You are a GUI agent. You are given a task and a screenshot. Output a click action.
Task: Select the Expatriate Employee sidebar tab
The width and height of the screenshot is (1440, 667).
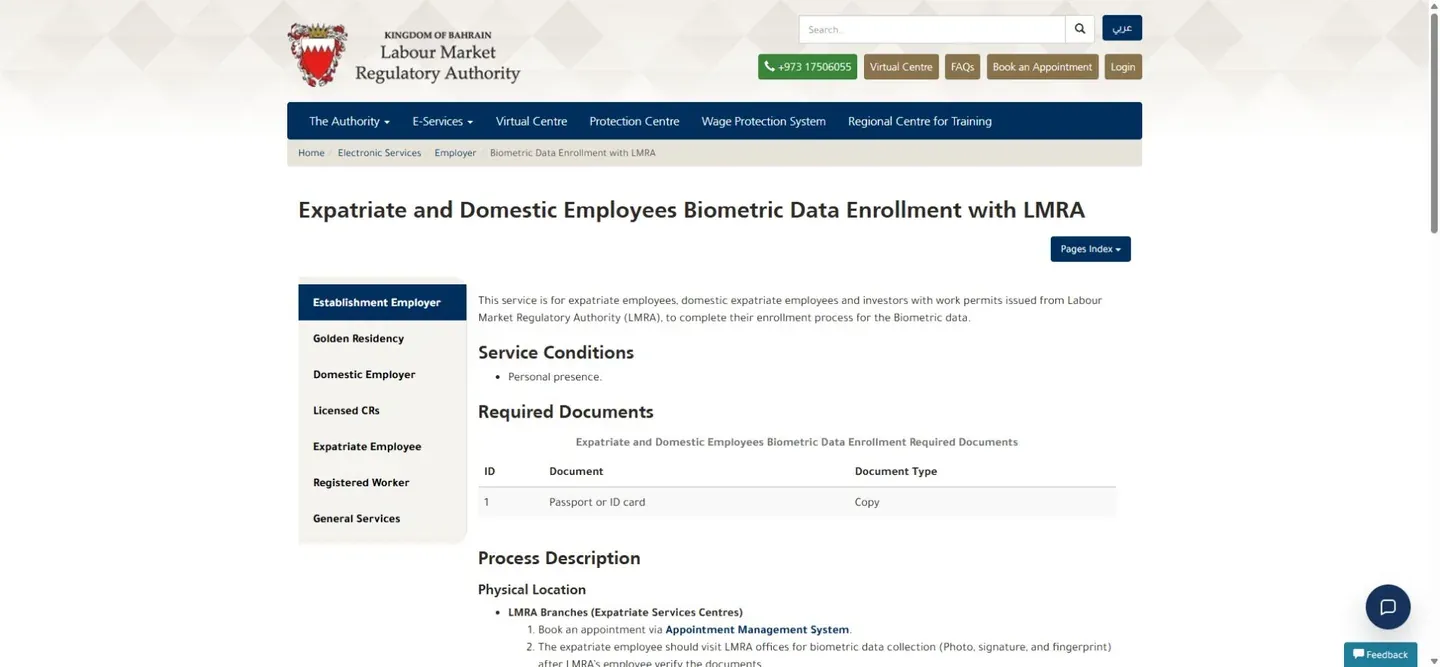coord(382,446)
